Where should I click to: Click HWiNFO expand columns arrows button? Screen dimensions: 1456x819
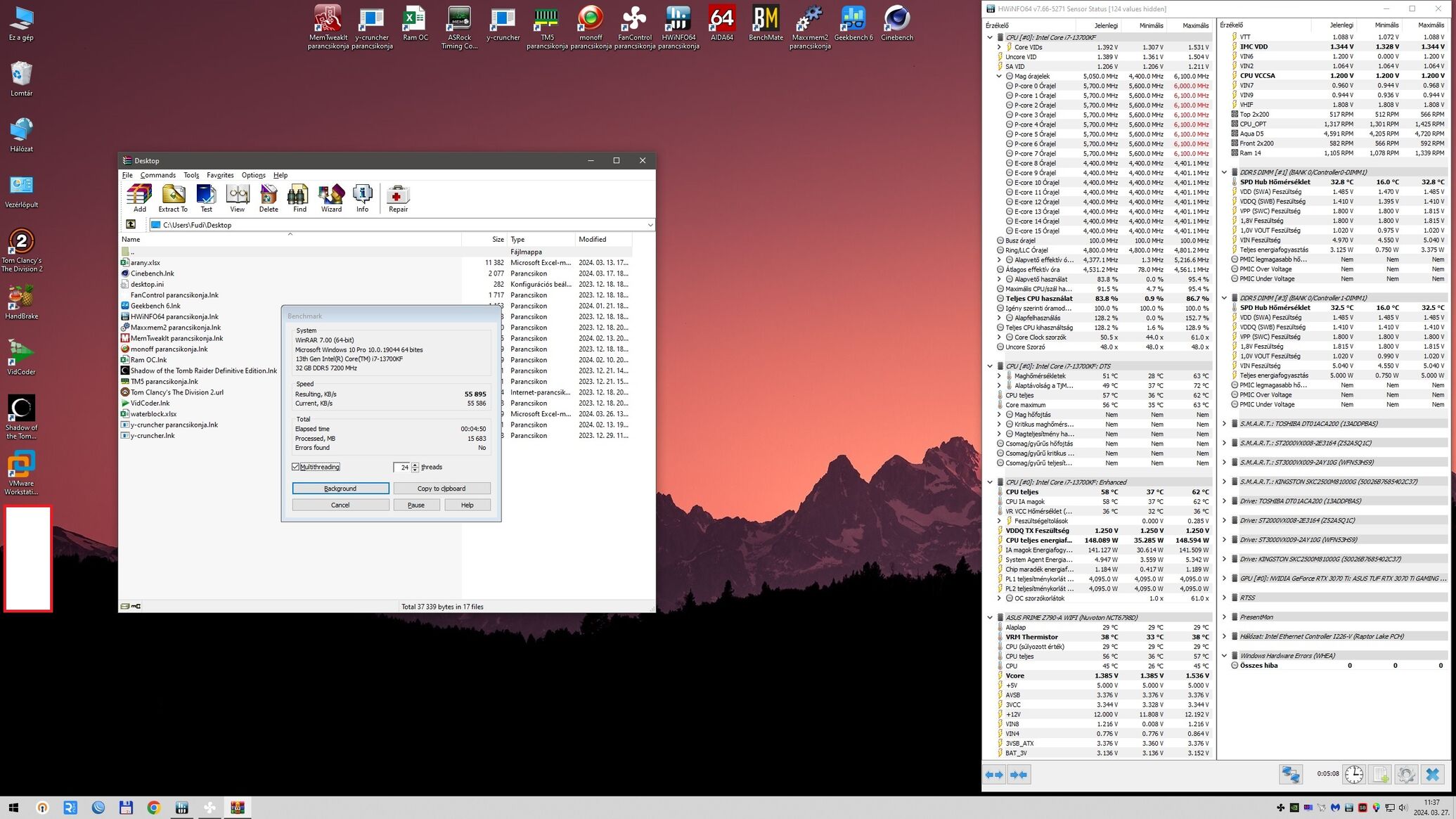point(994,775)
